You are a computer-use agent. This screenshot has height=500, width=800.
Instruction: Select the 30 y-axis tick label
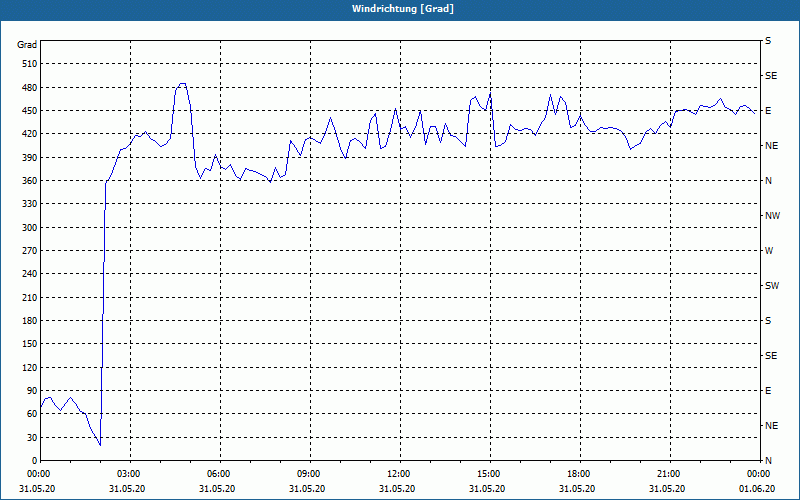pos(32,437)
